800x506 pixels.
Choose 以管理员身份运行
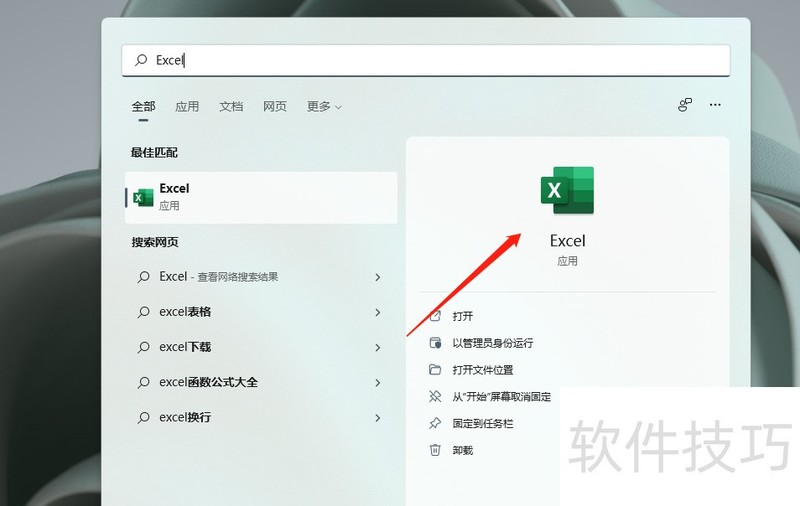pyautogui.click(x=492, y=343)
